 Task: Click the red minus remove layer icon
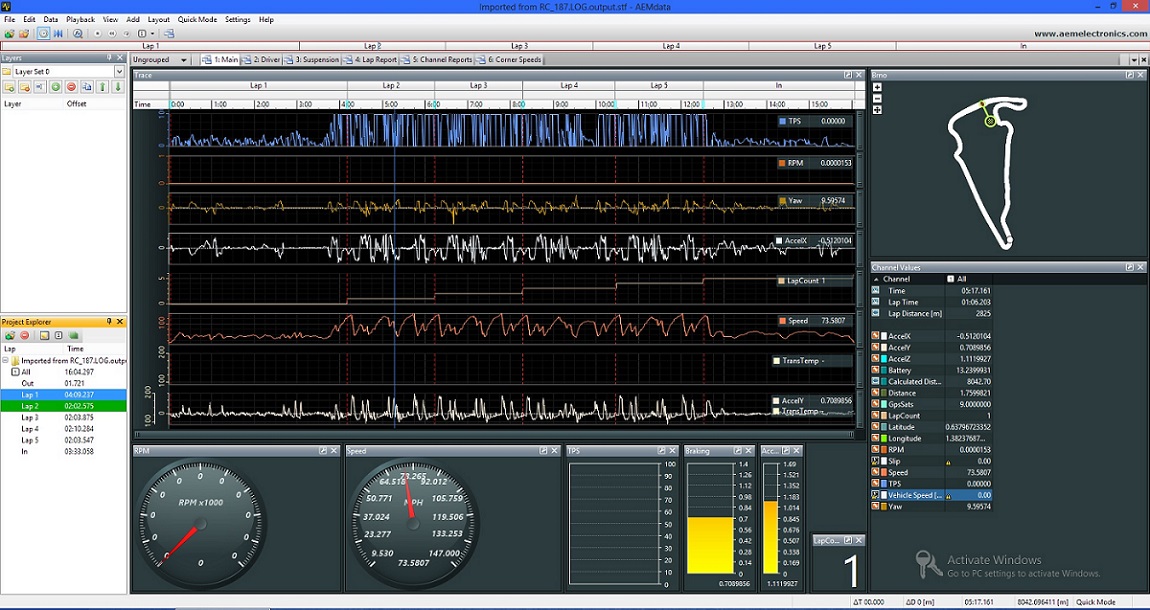tap(71, 87)
